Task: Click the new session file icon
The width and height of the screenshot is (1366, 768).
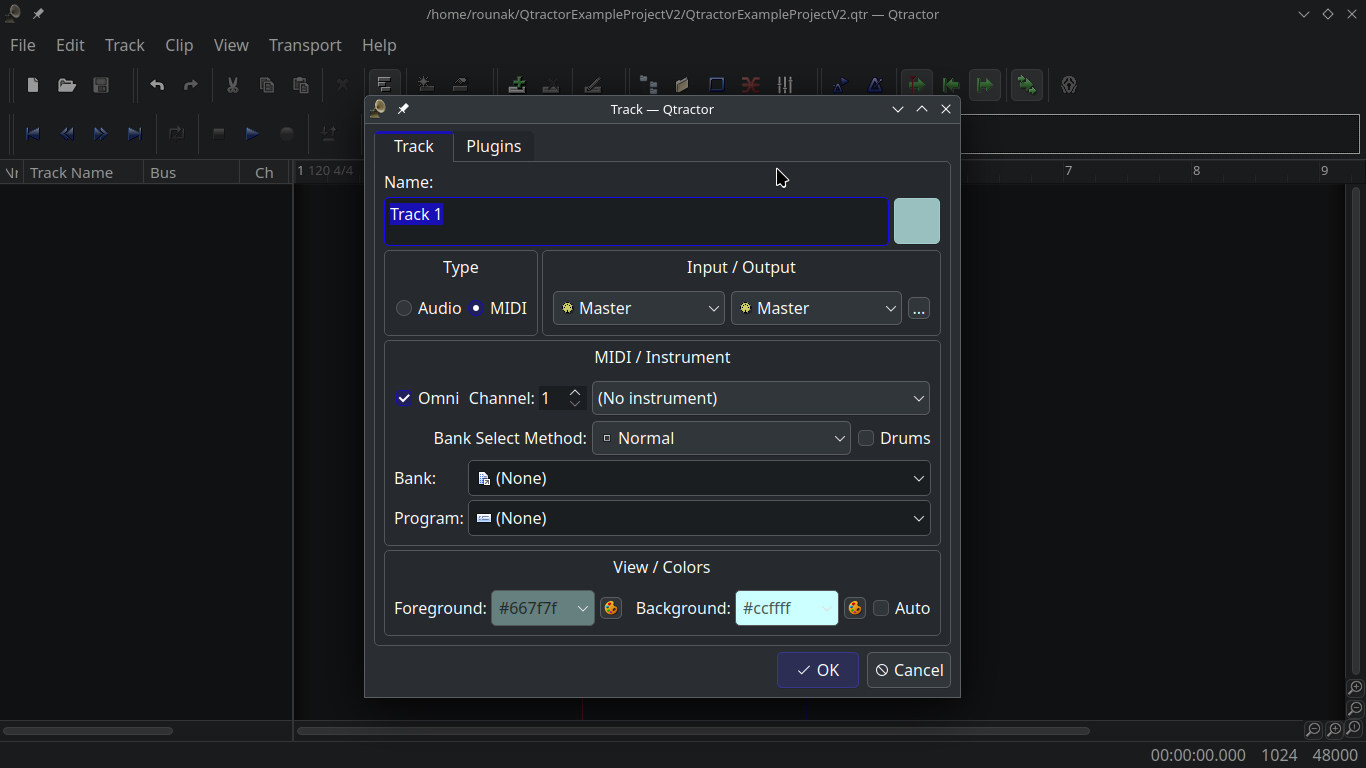Action: (33, 85)
